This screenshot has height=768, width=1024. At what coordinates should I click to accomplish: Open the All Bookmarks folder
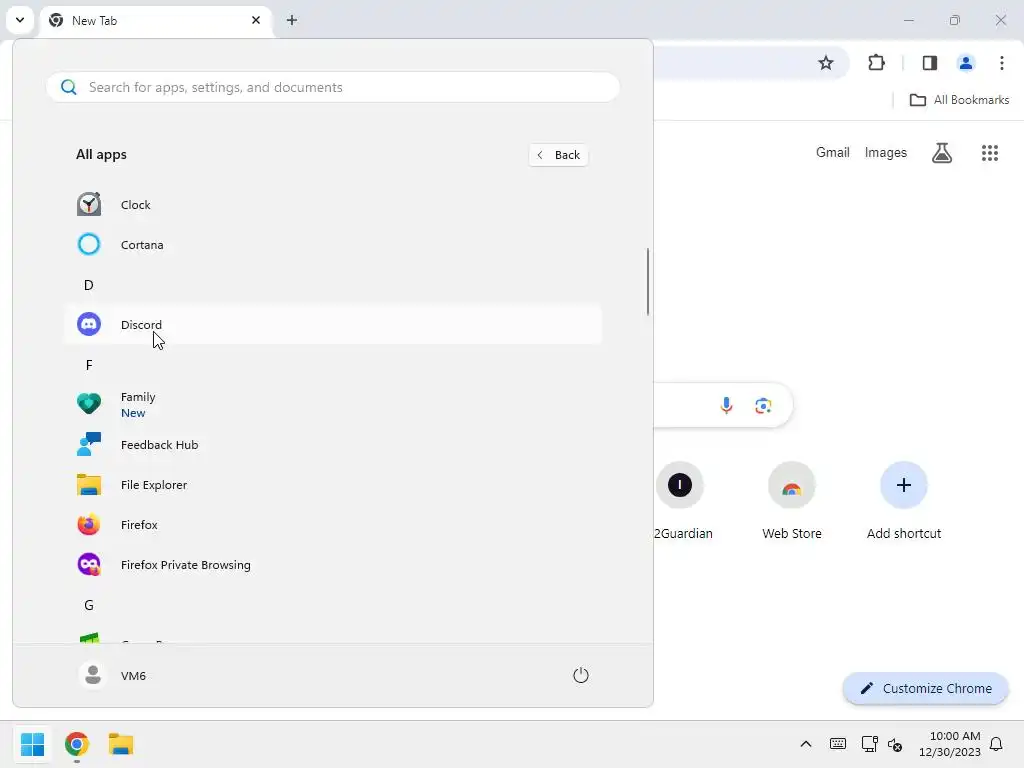[x=959, y=100]
